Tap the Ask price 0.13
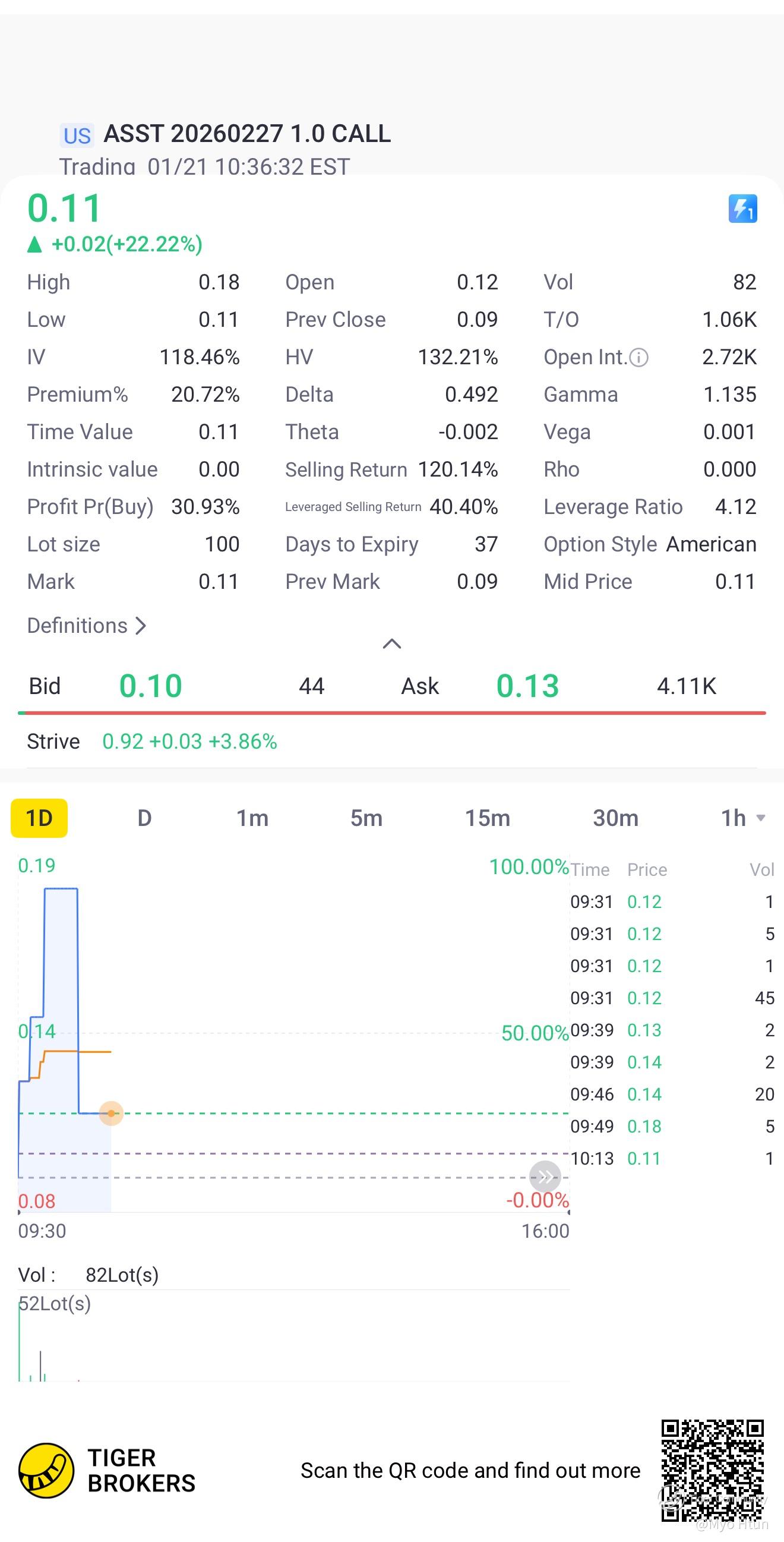The height and width of the screenshot is (1542, 784). pyautogui.click(x=527, y=686)
